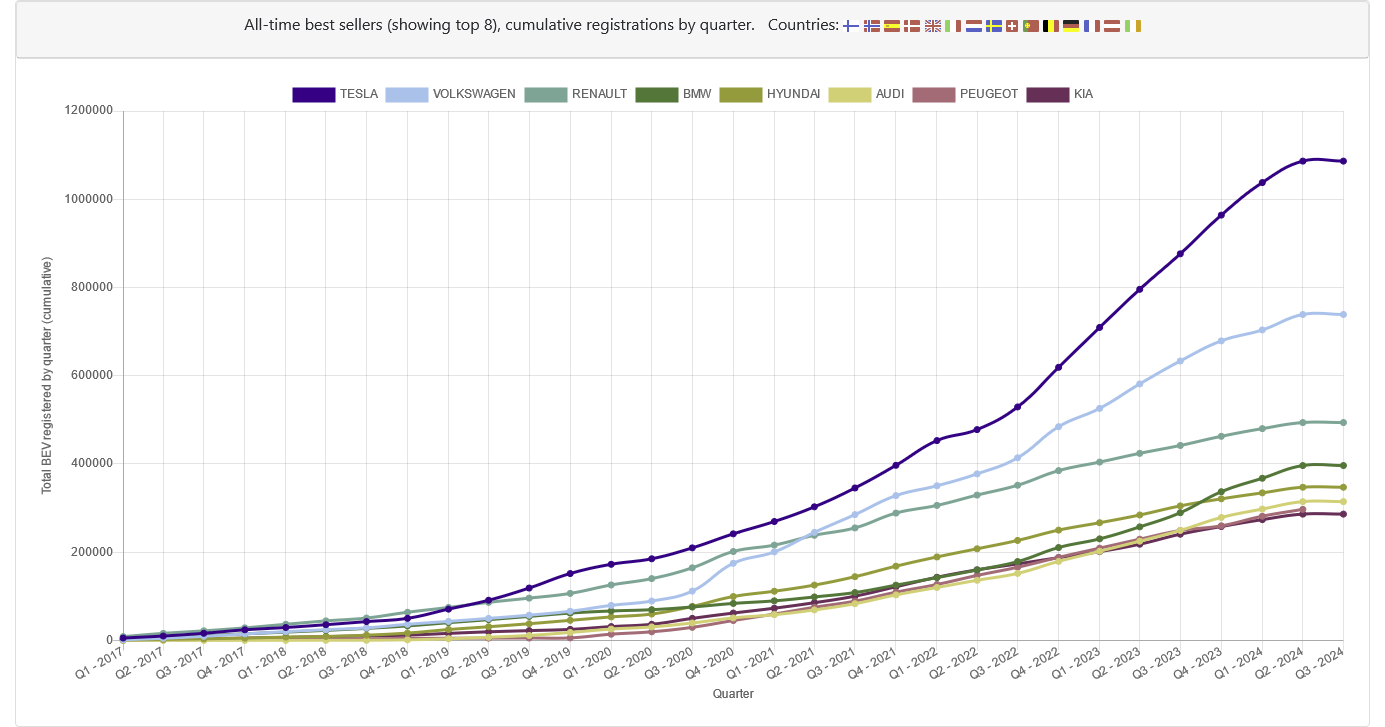Toggle the HYUNDAI legend entry
This screenshot has width=1385, height=727.
pyautogui.click(x=770, y=94)
